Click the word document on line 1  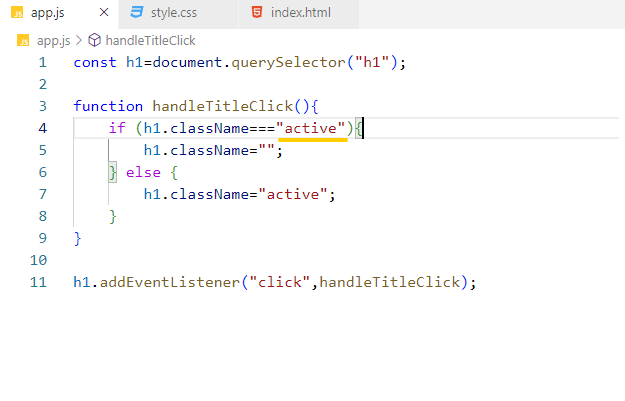point(187,63)
